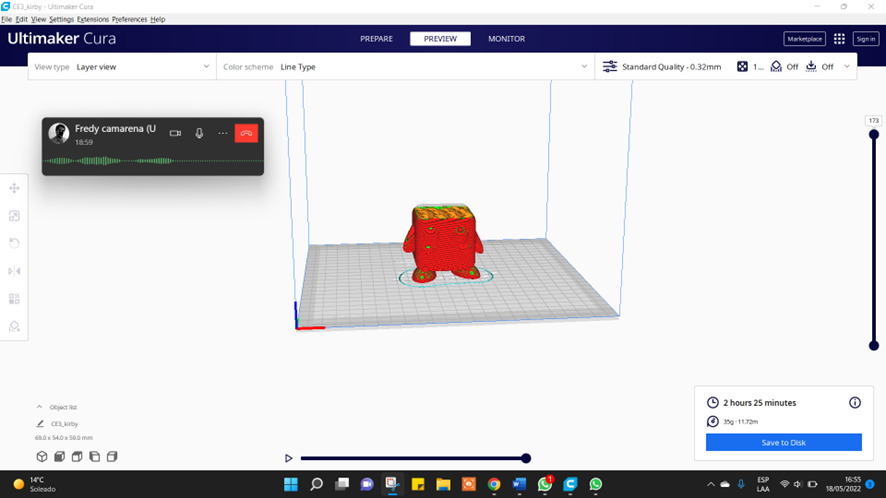The width and height of the screenshot is (886, 498).
Task: Open the Settings menu
Action: pos(62,19)
